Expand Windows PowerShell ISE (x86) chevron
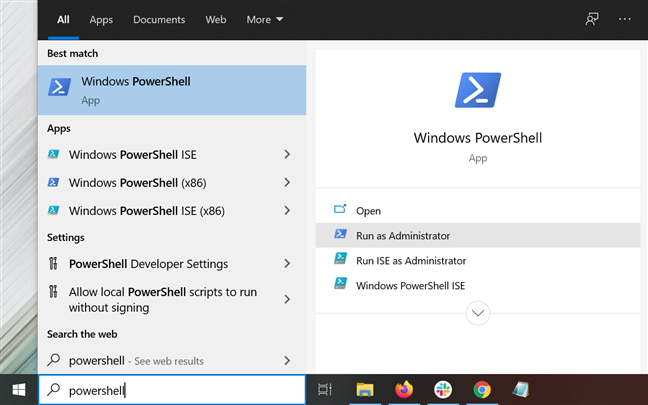This screenshot has width=648, height=405. pyautogui.click(x=287, y=210)
